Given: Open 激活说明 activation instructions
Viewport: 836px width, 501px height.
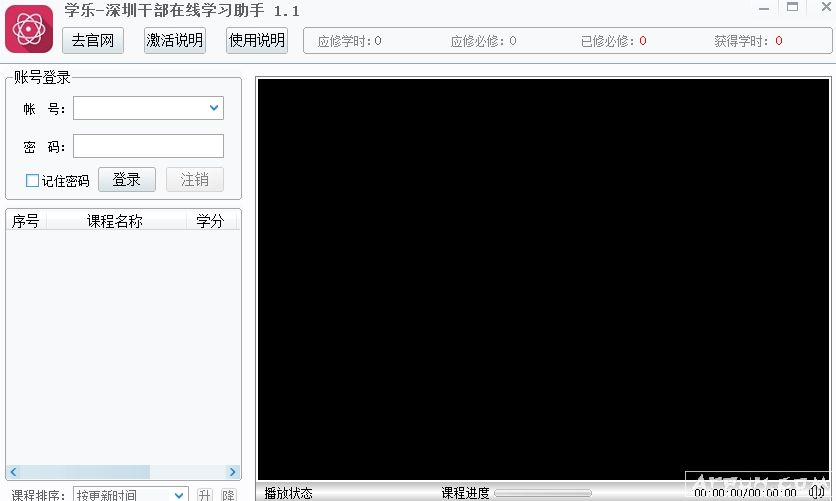Looking at the screenshot, I should pyautogui.click(x=175, y=41).
